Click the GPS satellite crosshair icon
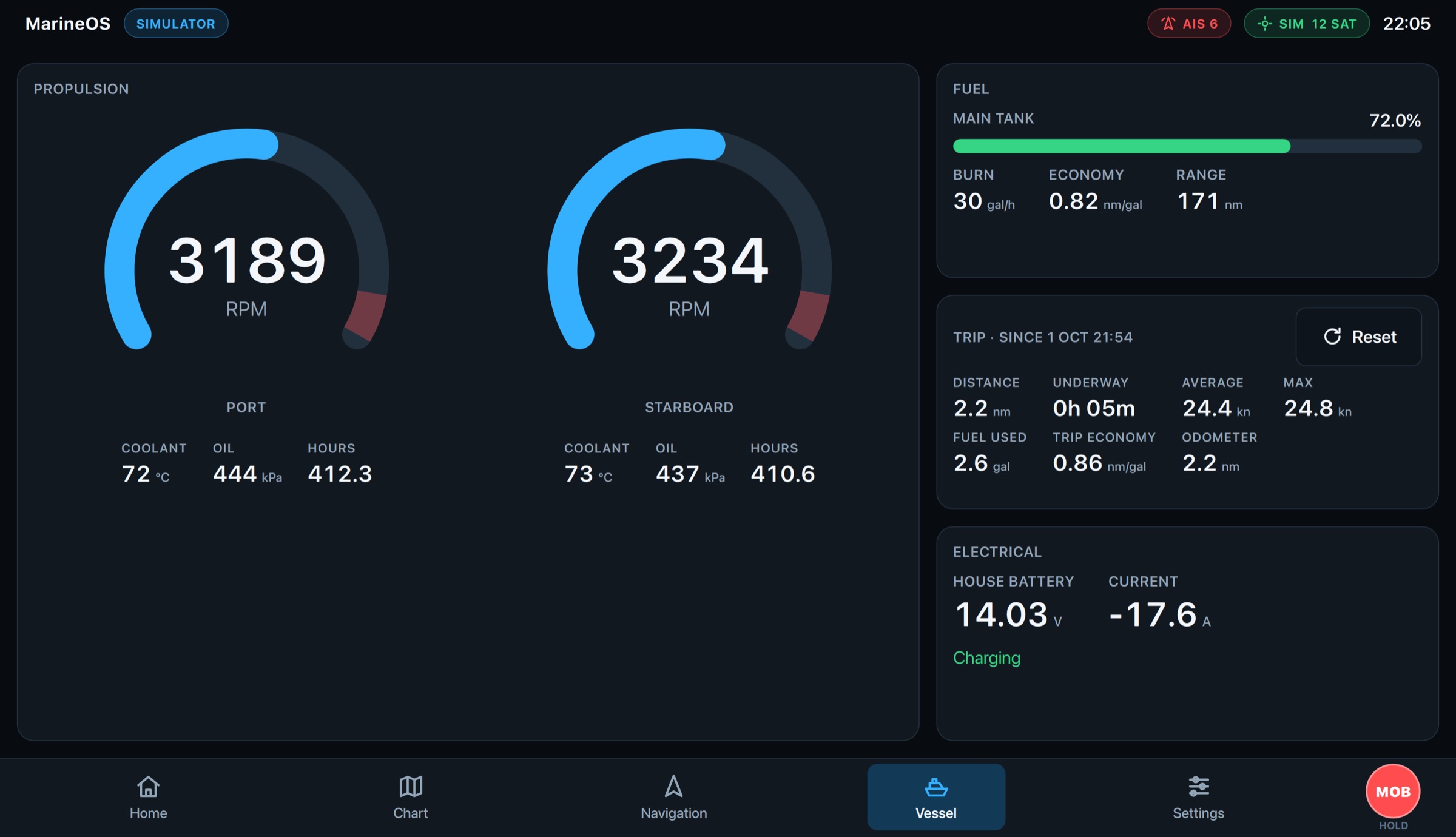Screen dimensions: 1456x837 click(1265, 24)
